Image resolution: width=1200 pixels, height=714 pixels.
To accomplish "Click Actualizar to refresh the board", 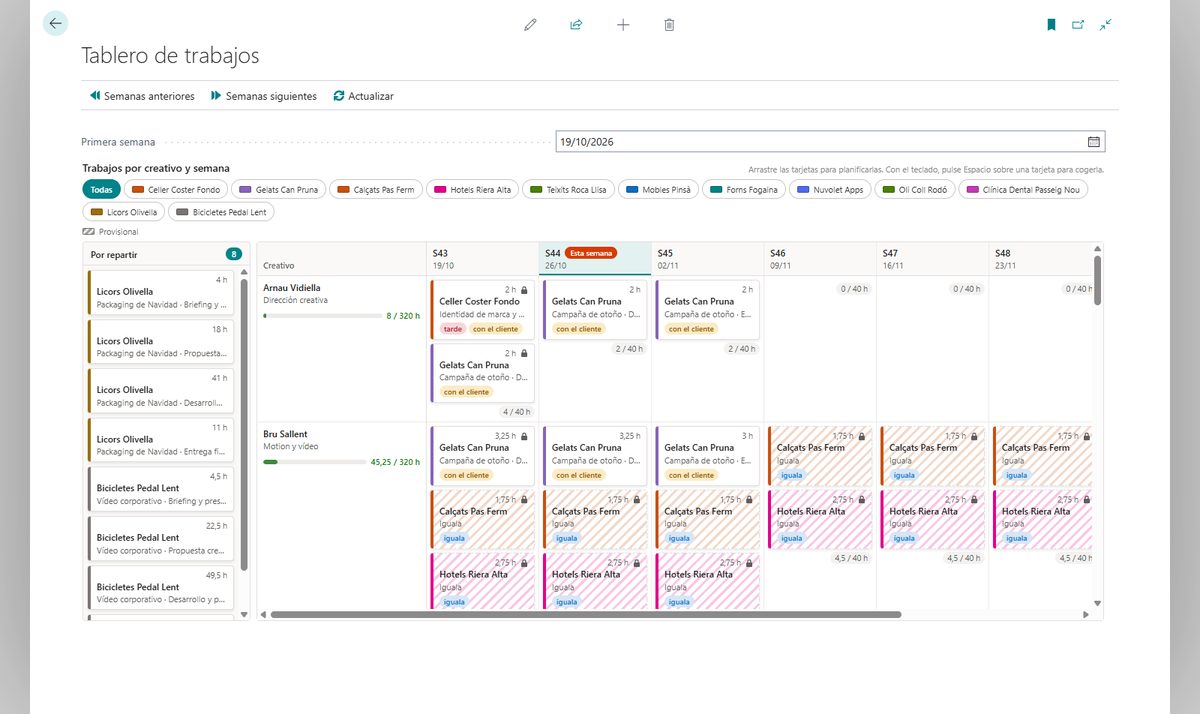I will pos(364,96).
